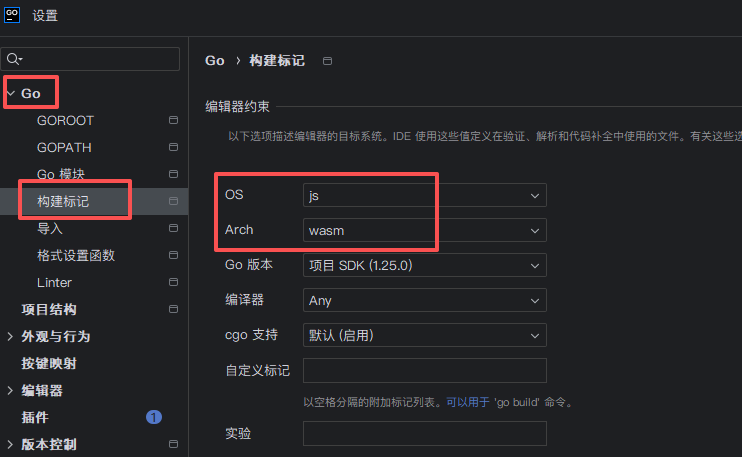
Task: Open the cgo 支持 dropdown
Action: click(x=424, y=335)
